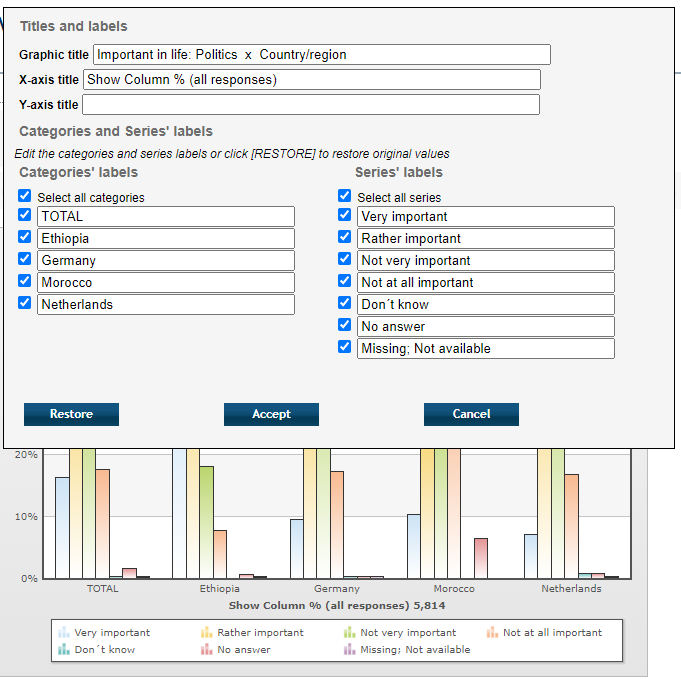The height and width of the screenshot is (679, 681).
Task: Click the 10% y-axis label
Action: tap(26, 517)
